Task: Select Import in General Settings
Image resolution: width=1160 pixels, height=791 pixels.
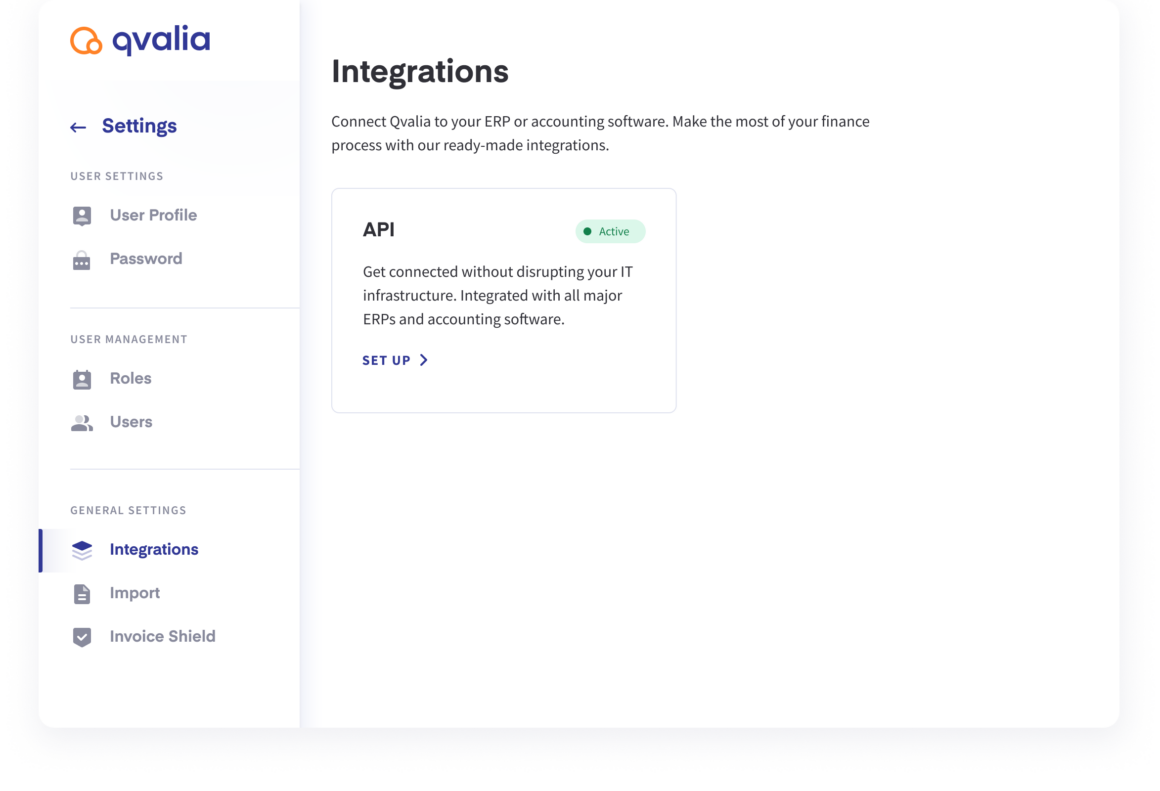Action: coord(135,593)
